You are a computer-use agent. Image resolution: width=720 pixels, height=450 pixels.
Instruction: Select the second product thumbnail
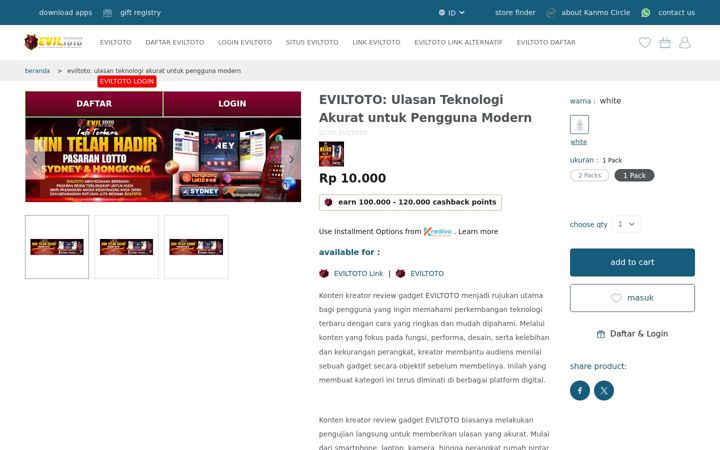click(x=126, y=247)
